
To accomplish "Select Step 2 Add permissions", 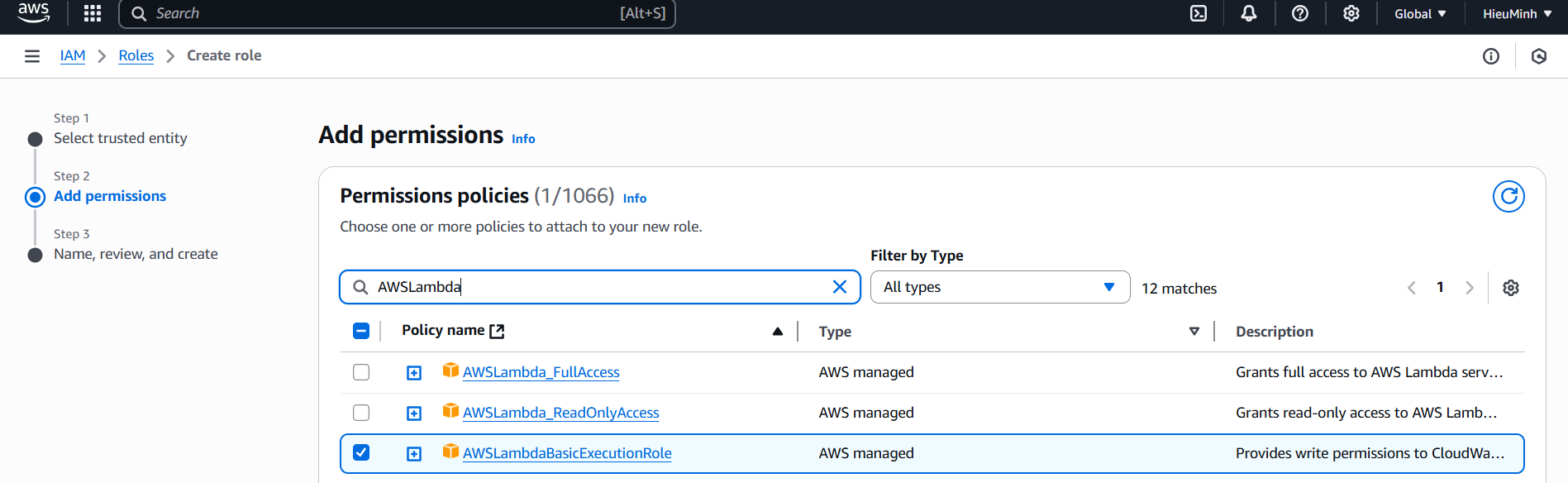I will 110,196.
